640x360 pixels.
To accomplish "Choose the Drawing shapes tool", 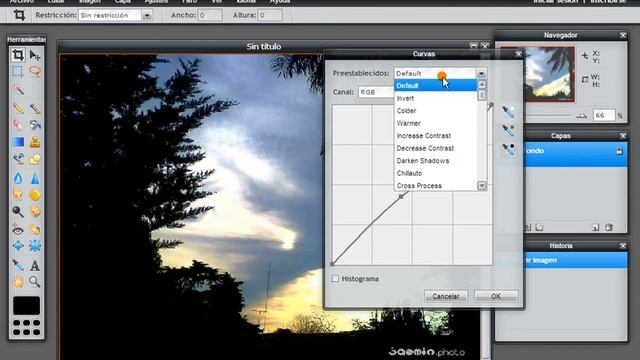I will (x=35, y=159).
